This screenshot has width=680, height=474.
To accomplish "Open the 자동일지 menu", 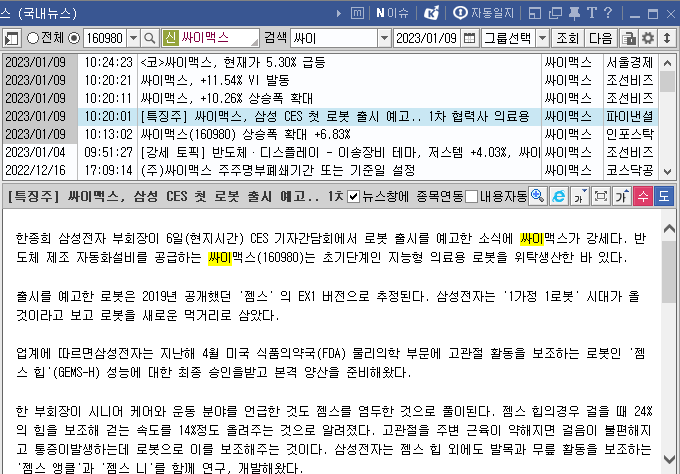I will [x=484, y=13].
